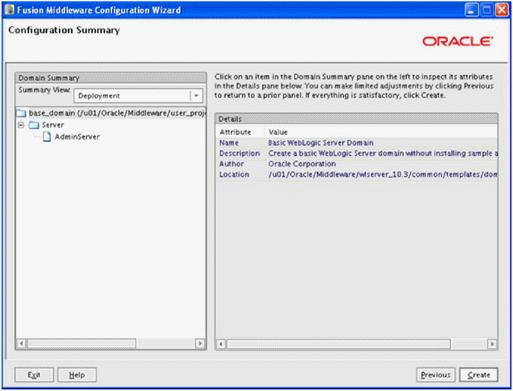The height and width of the screenshot is (391, 513).
Task: Click value 'Basic WebLogic Server Domain'
Action: (x=321, y=143)
